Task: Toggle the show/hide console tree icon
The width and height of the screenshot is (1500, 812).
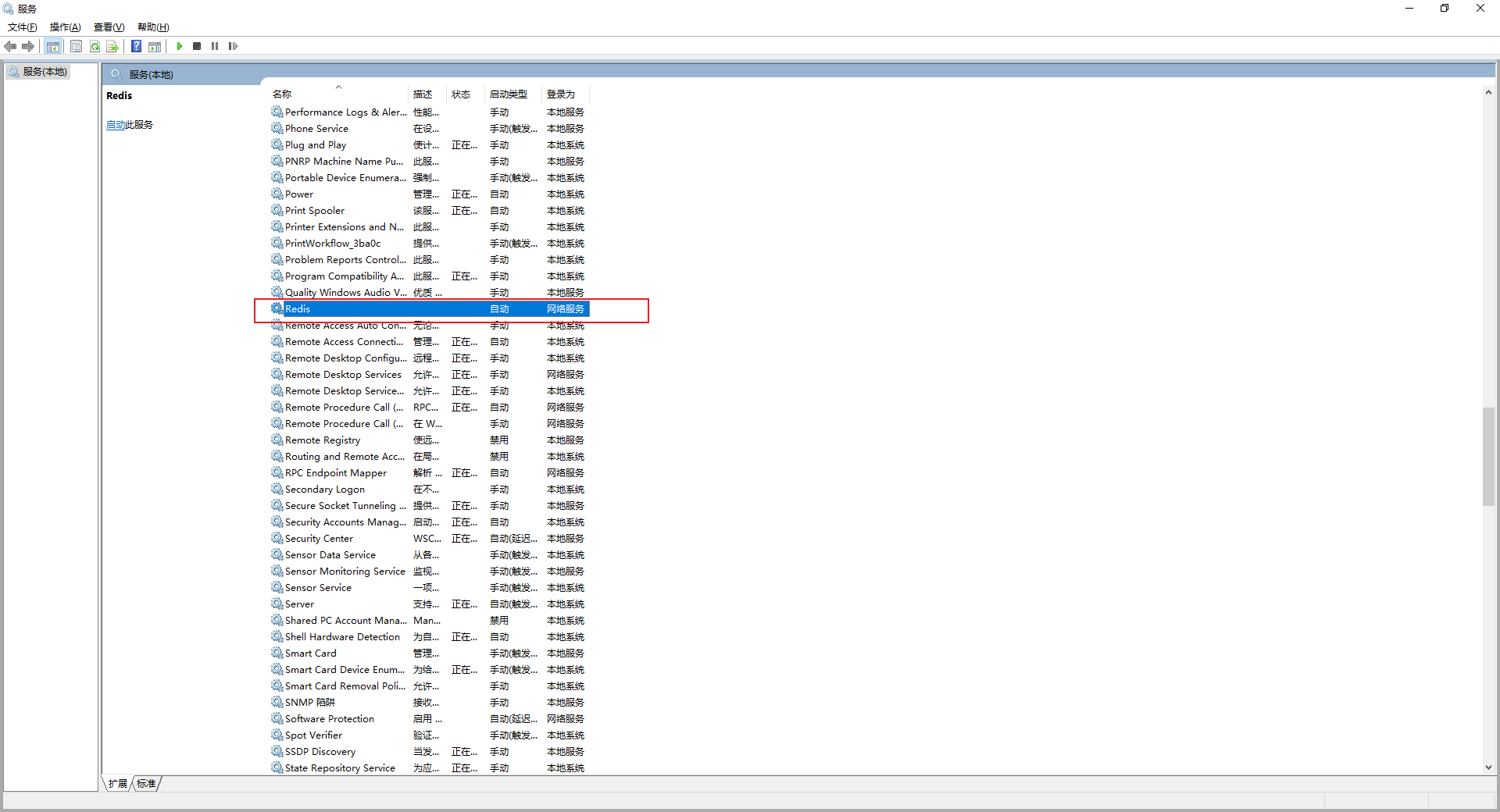Action: [53, 47]
